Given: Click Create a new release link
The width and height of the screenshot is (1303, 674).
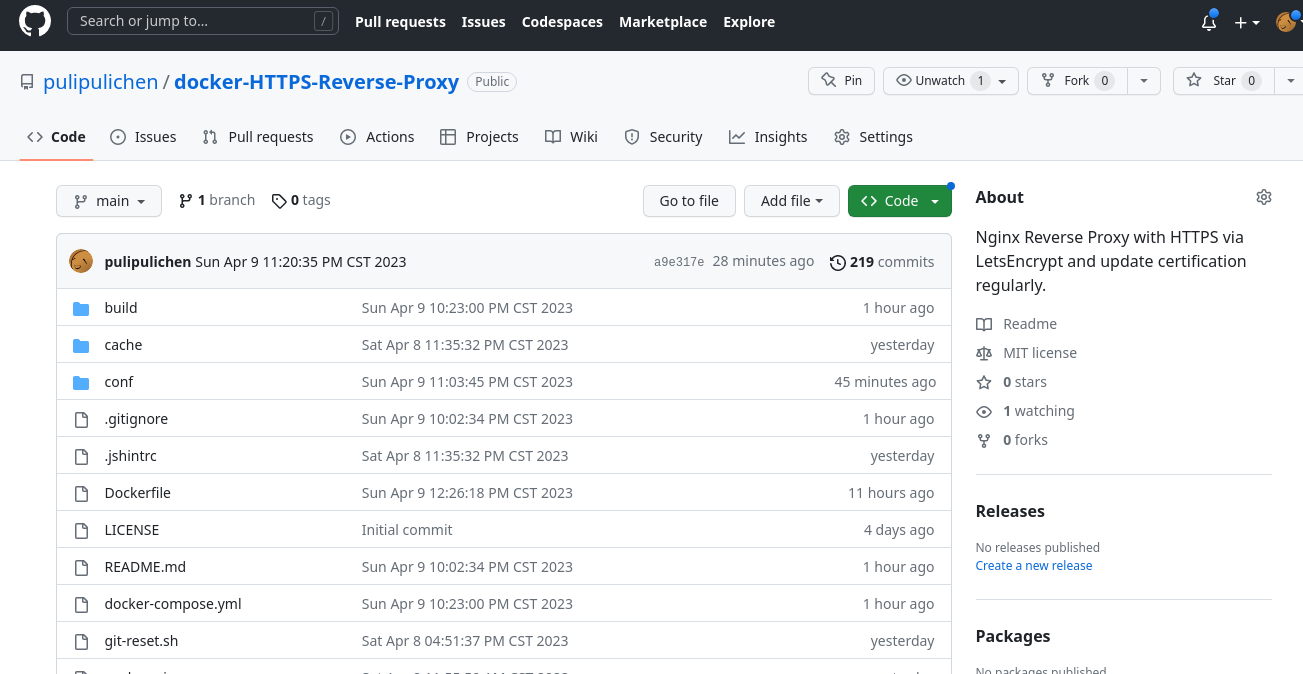Looking at the screenshot, I should coord(1034,566).
